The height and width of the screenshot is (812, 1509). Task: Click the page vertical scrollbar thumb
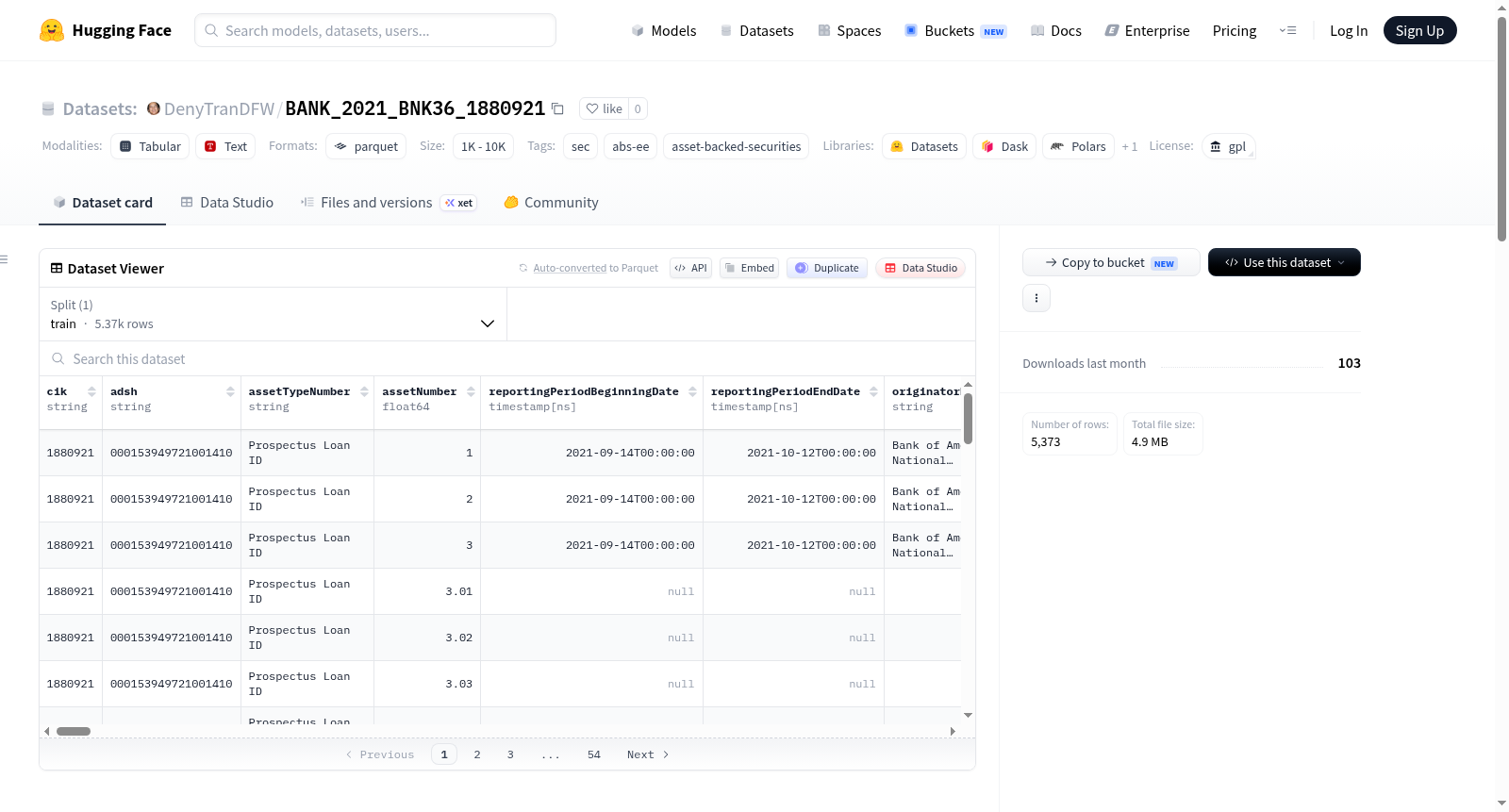tap(1501, 129)
